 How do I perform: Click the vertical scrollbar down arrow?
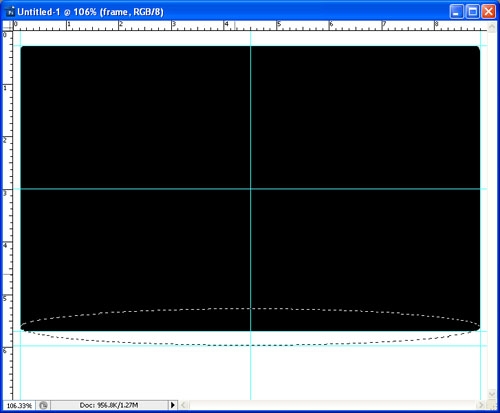492,394
